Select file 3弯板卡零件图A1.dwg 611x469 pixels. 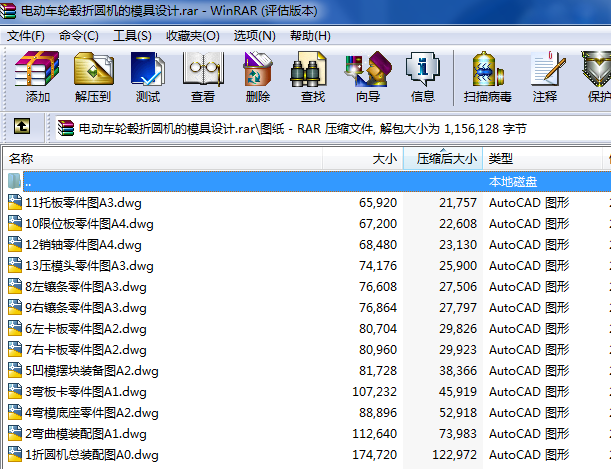pyautogui.click(x=86, y=391)
